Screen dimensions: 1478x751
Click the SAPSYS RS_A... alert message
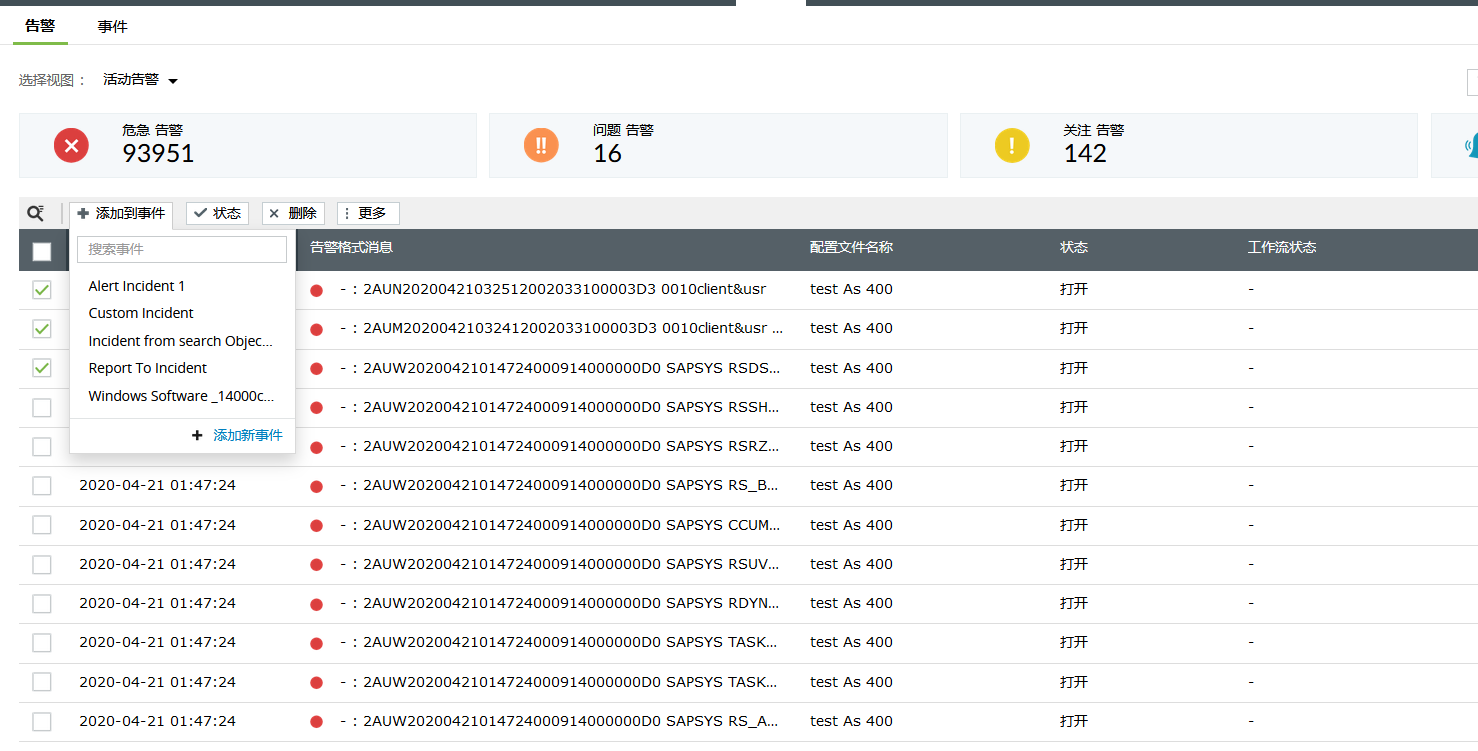tap(560, 721)
